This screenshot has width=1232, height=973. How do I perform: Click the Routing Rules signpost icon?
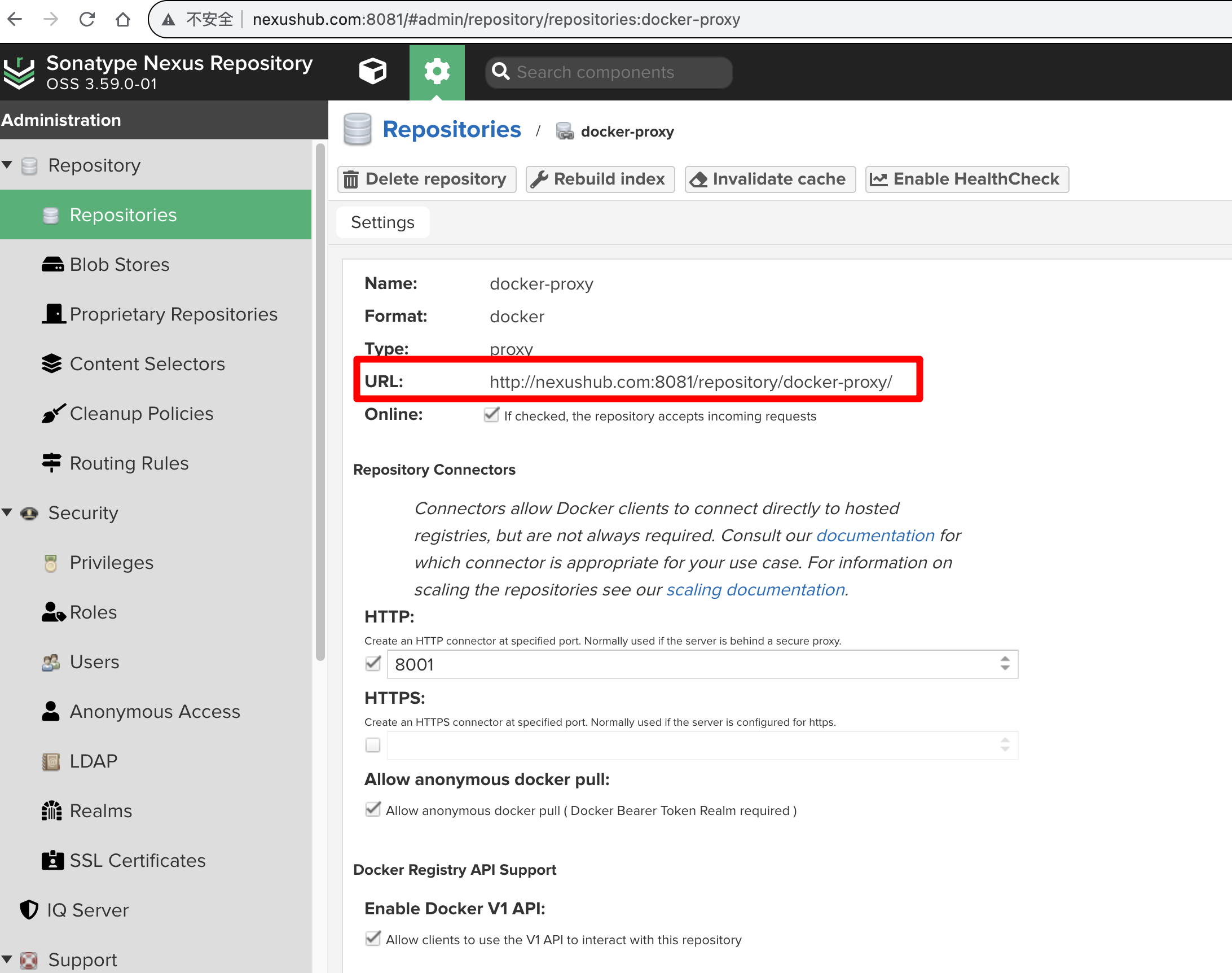coord(52,463)
